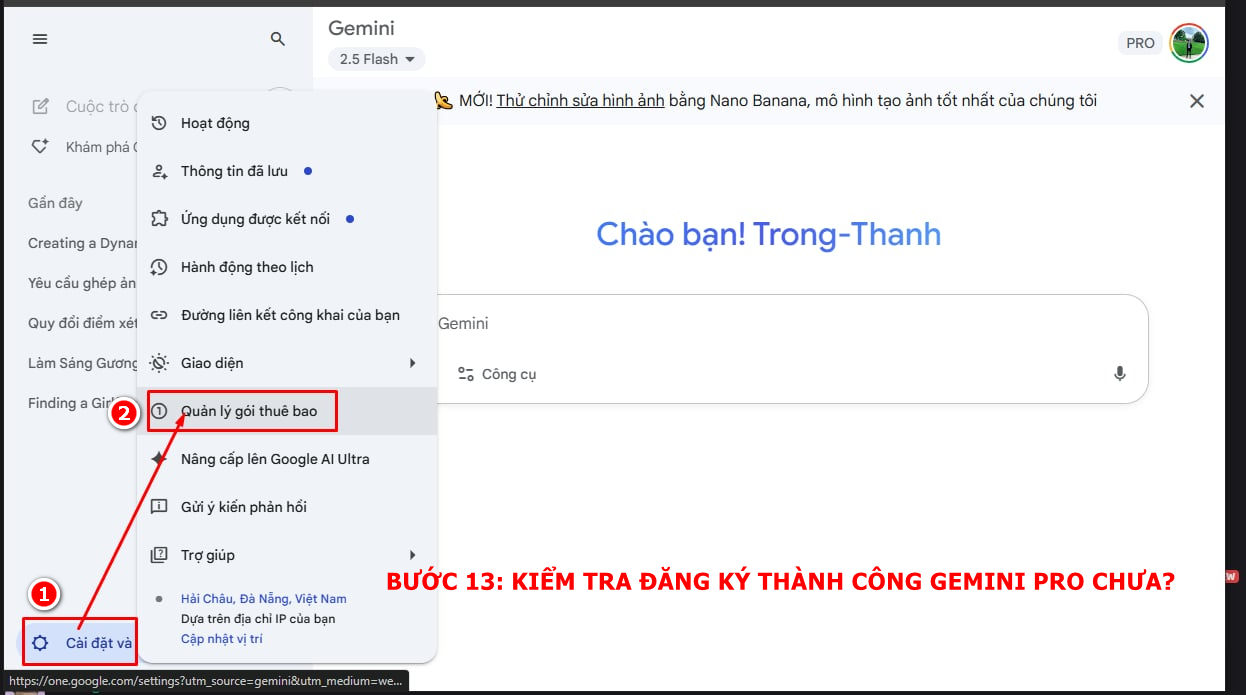This screenshot has height=695, width=1246.
Task: Expand the Giao diện submenu arrow
Action: [412, 363]
